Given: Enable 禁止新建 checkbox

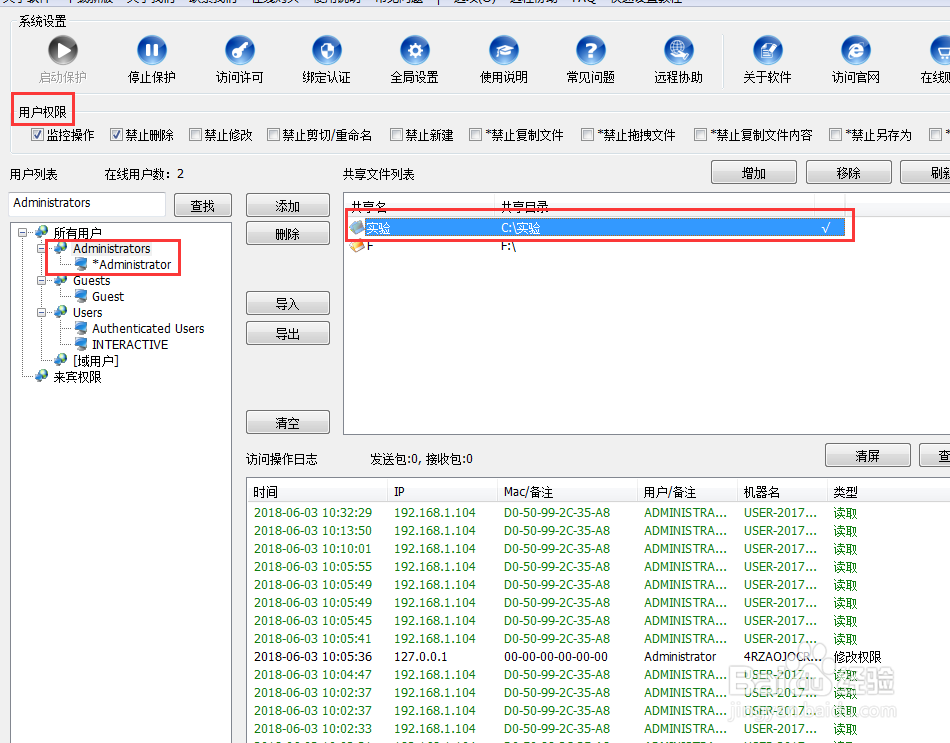Looking at the screenshot, I should 396,135.
